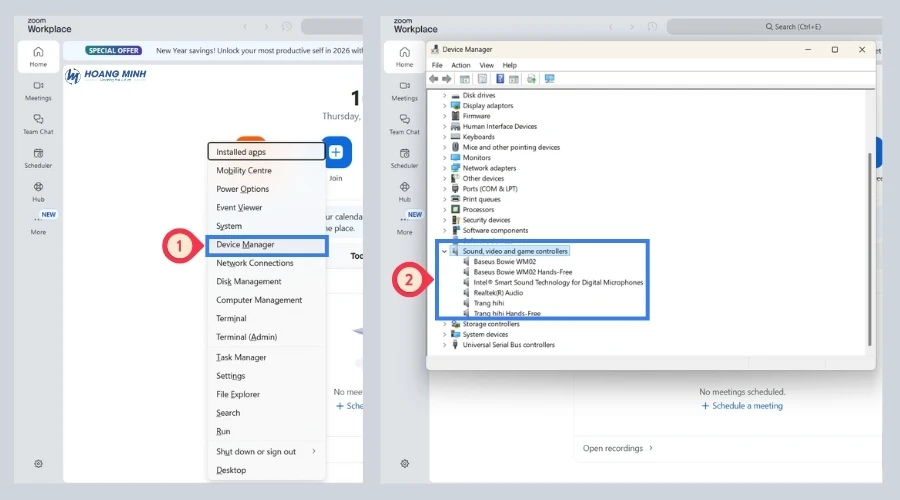Viewport: 900px width, 500px height.
Task: Click Device Manager title bar app icon
Action: pos(435,49)
